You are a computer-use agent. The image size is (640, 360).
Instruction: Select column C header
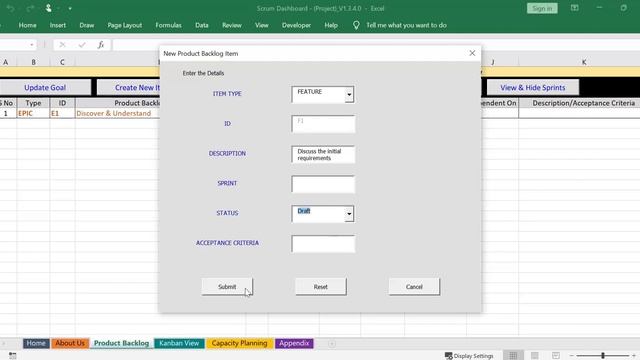[62, 62]
